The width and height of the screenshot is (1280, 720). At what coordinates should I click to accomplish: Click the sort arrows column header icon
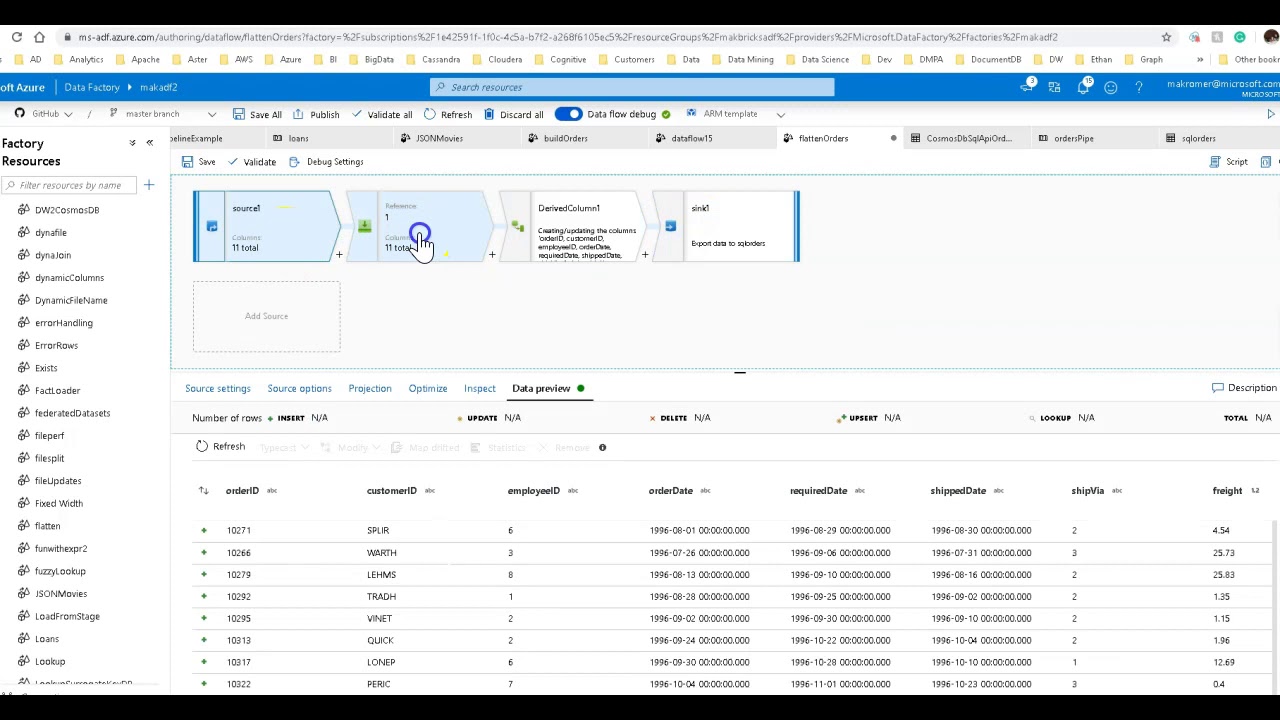[x=203, y=491]
